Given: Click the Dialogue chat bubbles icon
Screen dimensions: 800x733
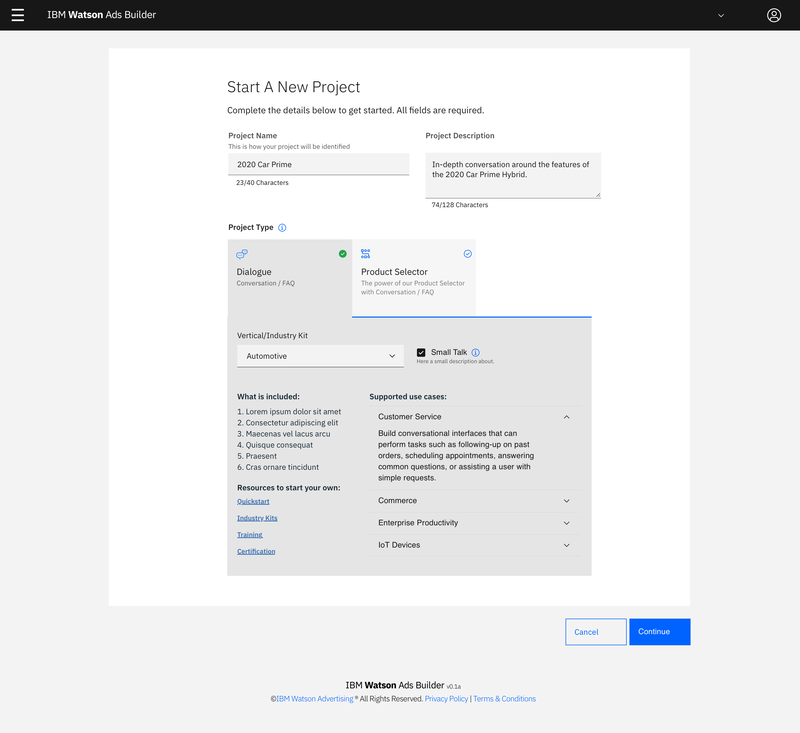Looking at the screenshot, I should click(x=242, y=254).
